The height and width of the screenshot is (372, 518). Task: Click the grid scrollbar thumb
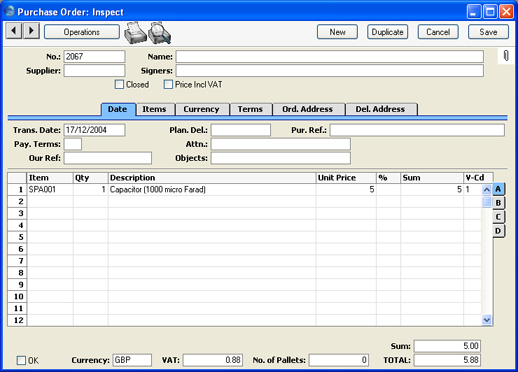[x=487, y=202]
